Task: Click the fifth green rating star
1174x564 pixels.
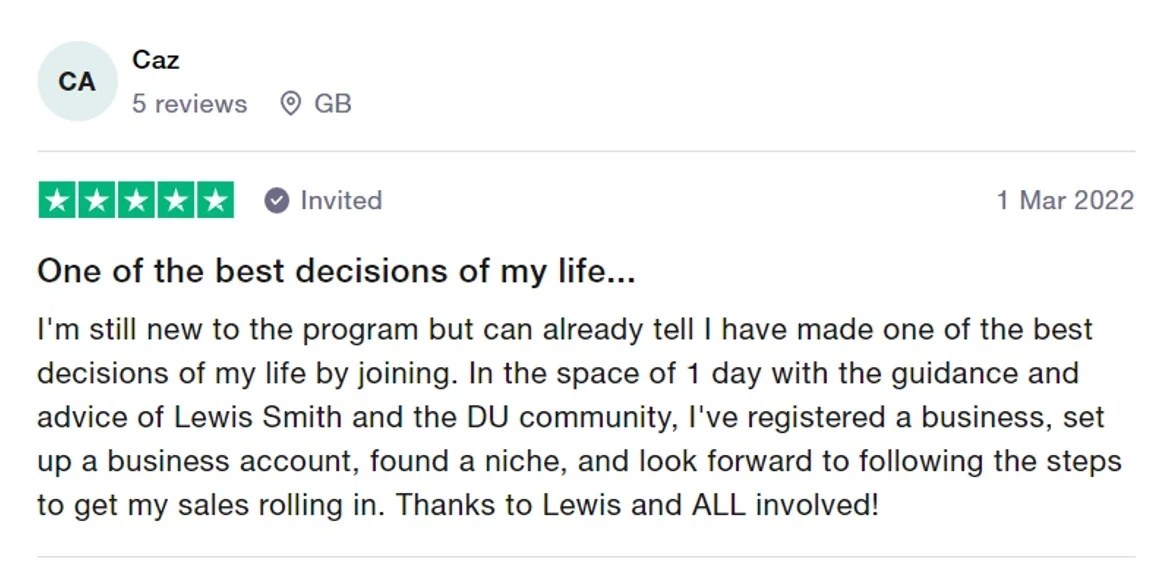Action: tap(214, 200)
